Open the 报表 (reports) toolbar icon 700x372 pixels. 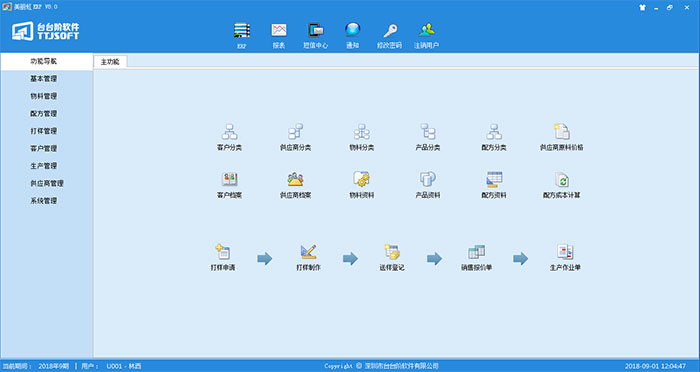(x=279, y=31)
